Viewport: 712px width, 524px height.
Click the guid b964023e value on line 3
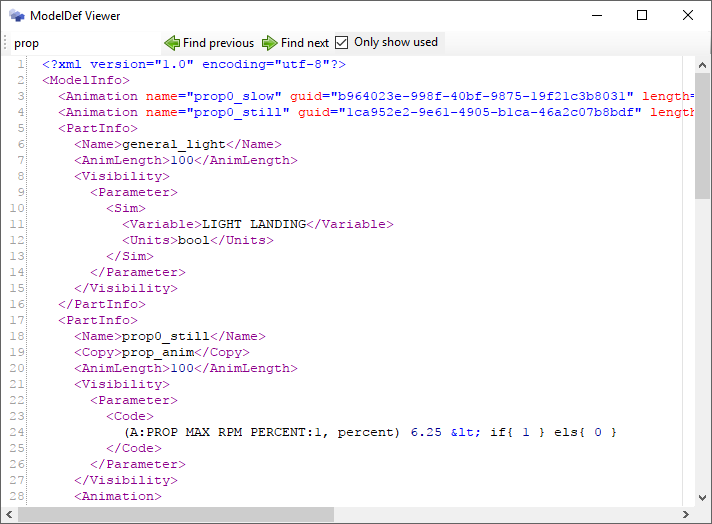click(482, 96)
